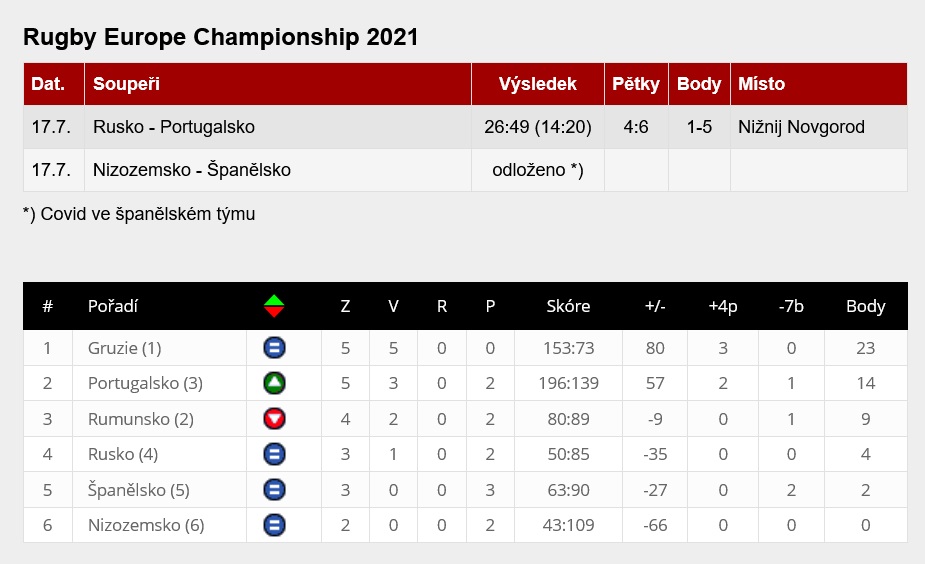The image size is (925, 564).
Task: Click the Skóre column header
Action: click(568, 306)
